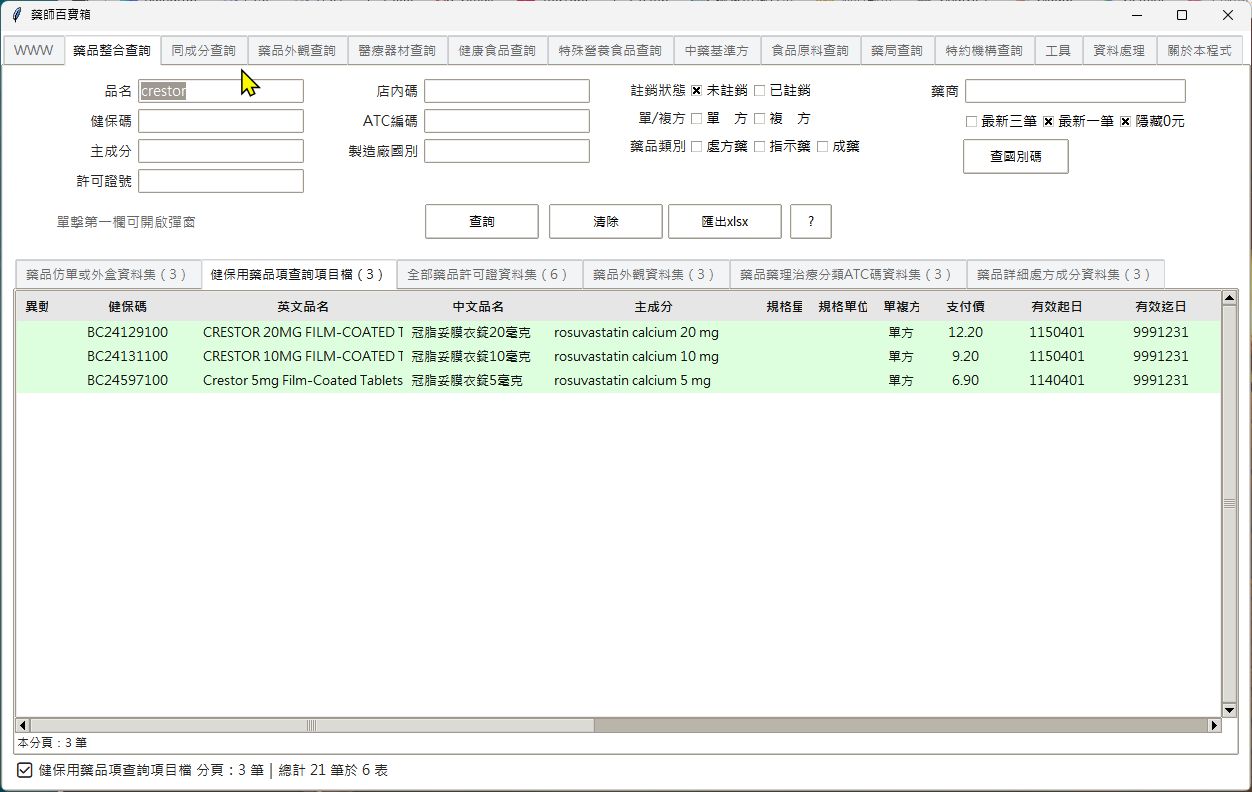Focus the 藥商 input field
The image size is (1252, 792).
click(x=1075, y=91)
